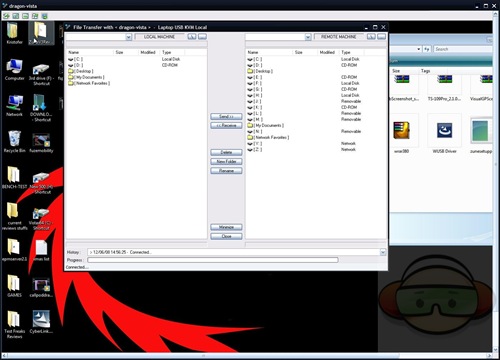Click the transfer Progress bar

(213, 260)
